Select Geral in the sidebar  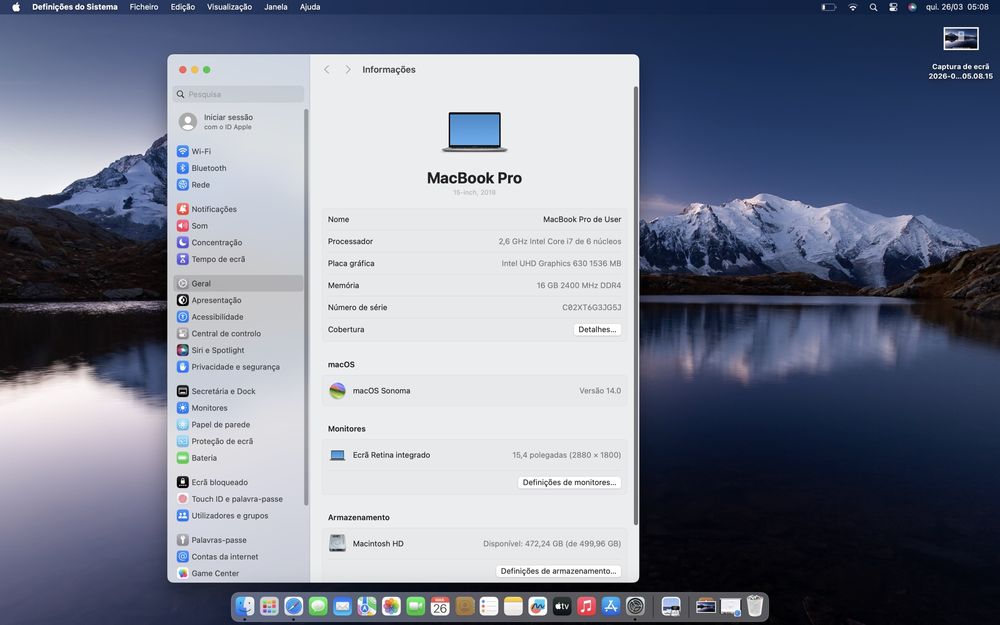click(x=238, y=283)
